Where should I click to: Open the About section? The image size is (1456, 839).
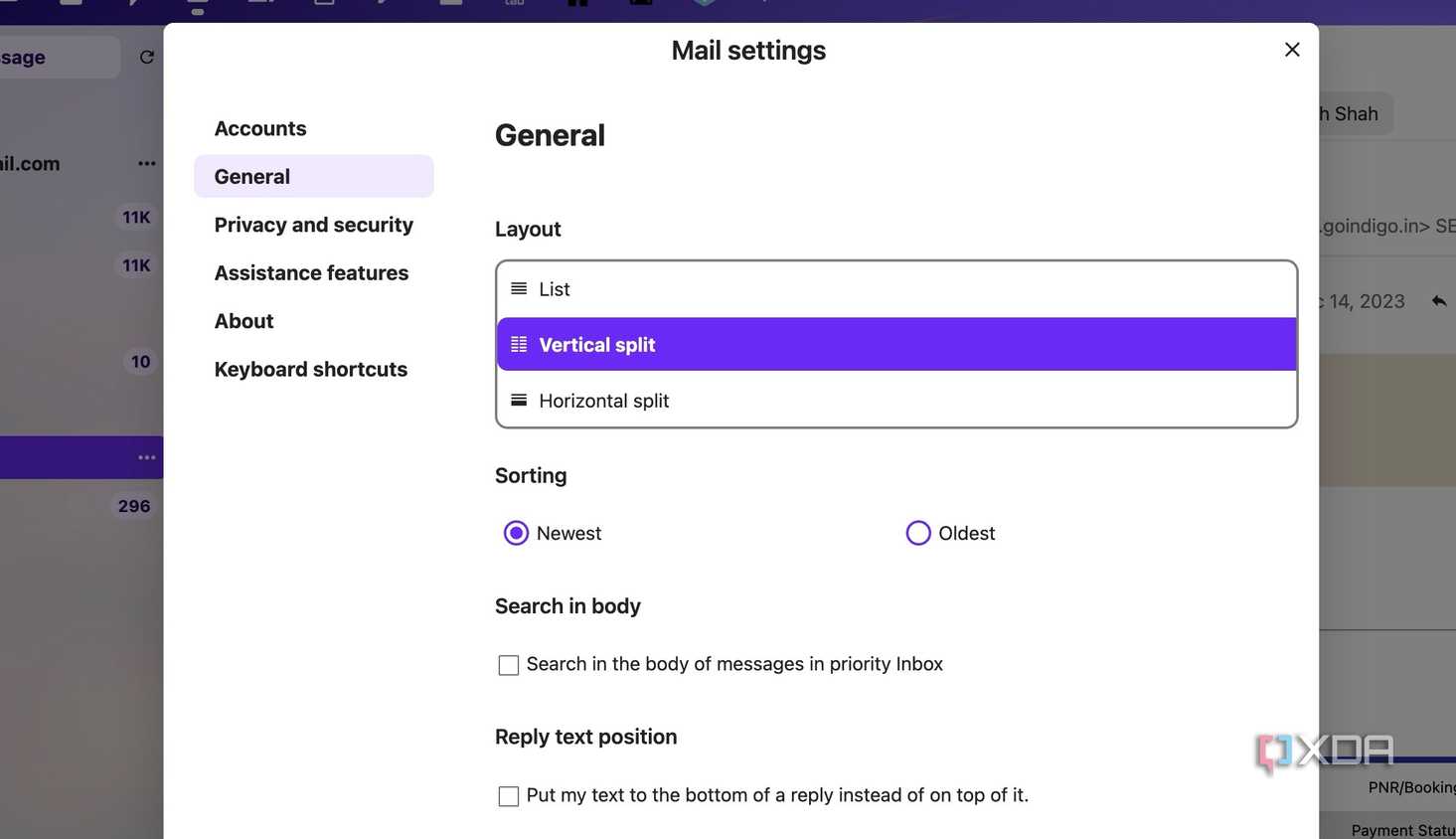243,321
